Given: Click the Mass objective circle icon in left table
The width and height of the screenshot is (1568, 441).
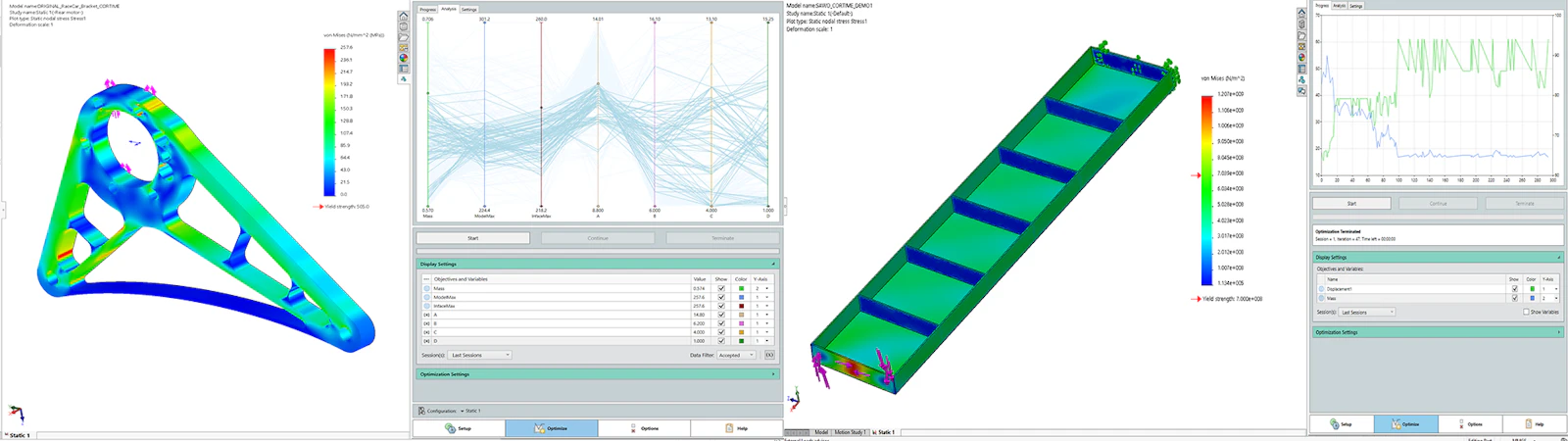Looking at the screenshot, I should pyautogui.click(x=426, y=288).
